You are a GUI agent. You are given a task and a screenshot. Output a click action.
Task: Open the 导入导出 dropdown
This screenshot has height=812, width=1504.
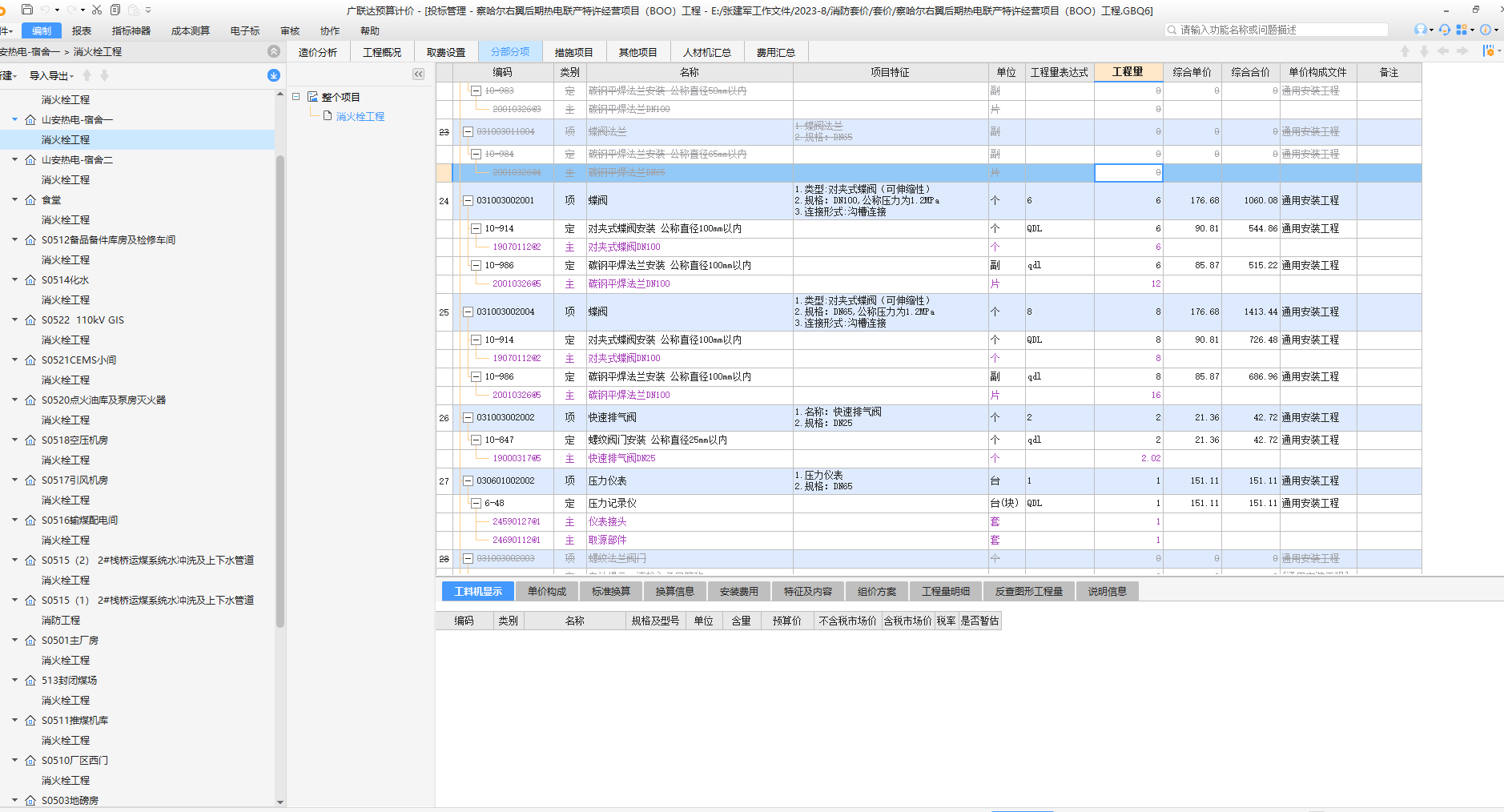coord(51,76)
